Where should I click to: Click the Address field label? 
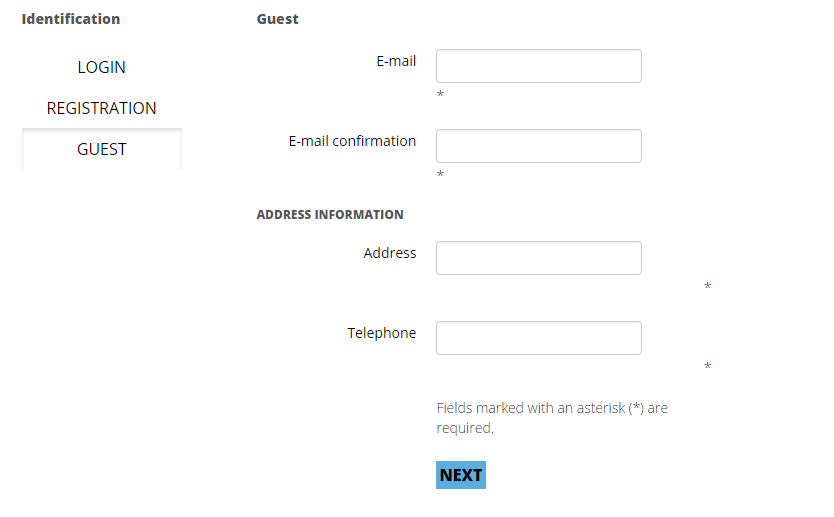click(x=390, y=253)
